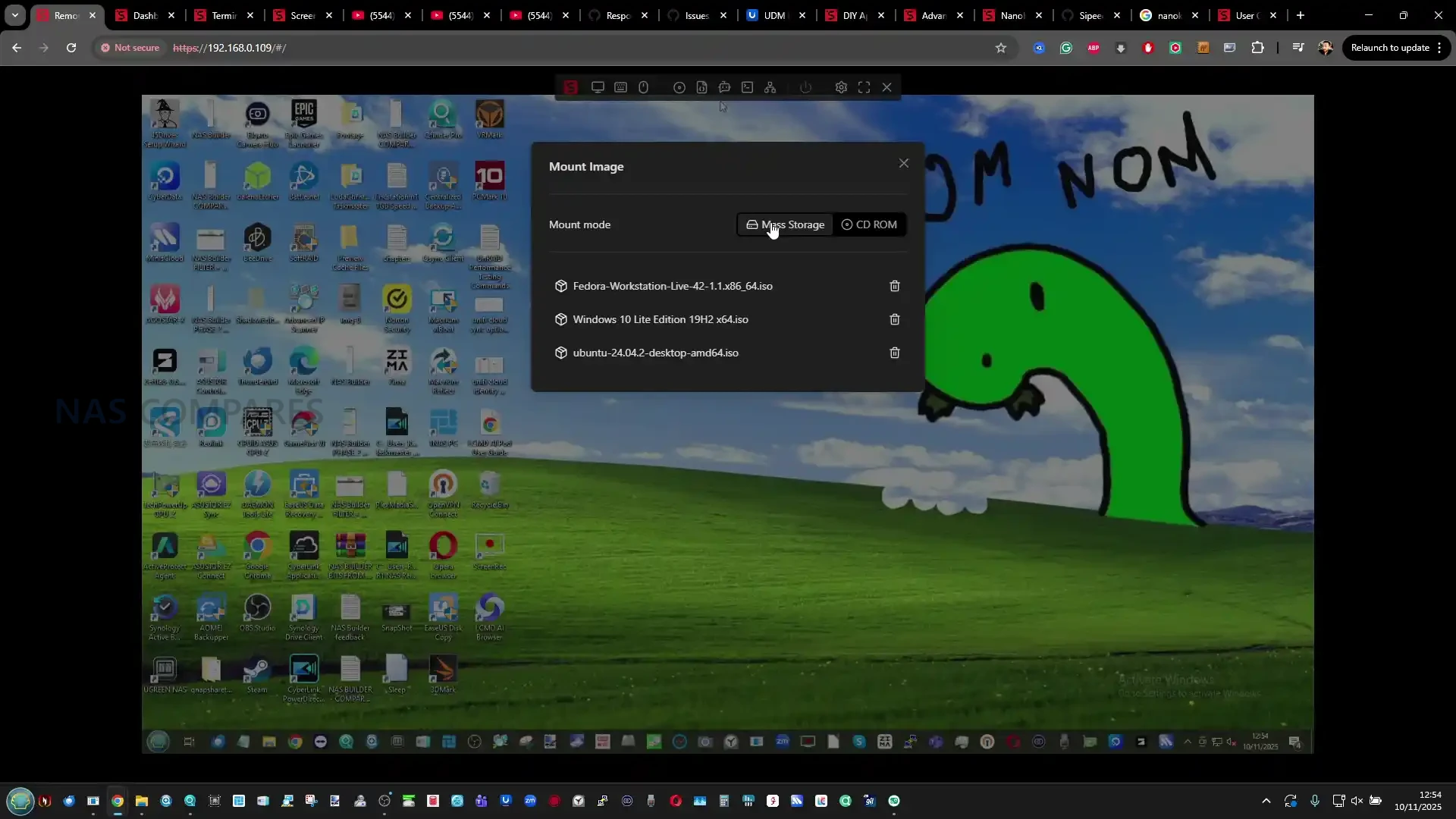The height and width of the screenshot is (819, 1456).
Task: Select Windows 10 Lite Edition ISO
Action: point(660,319)
